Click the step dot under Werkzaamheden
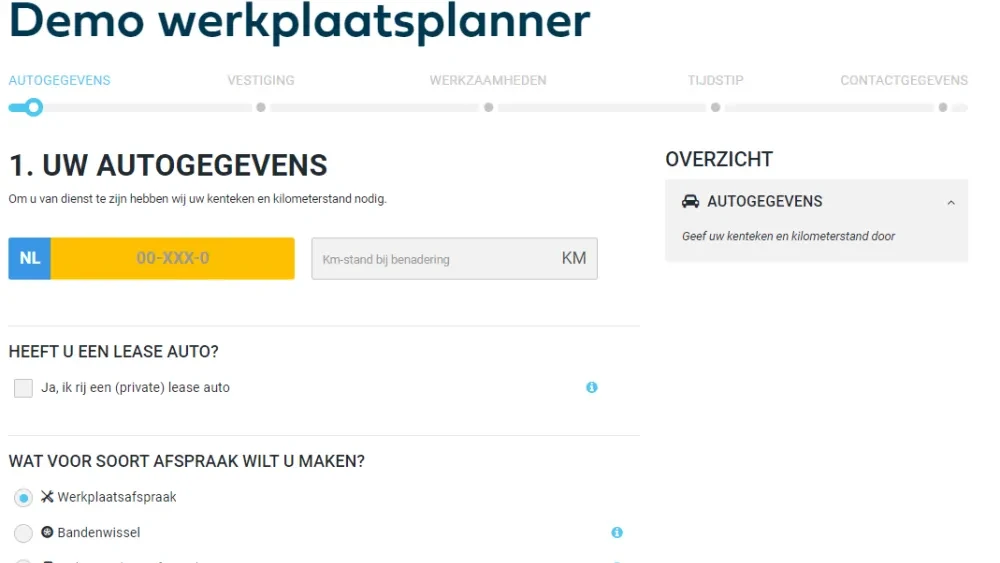Viewport: 1000px width, 563px height. [x=489, y=107]
